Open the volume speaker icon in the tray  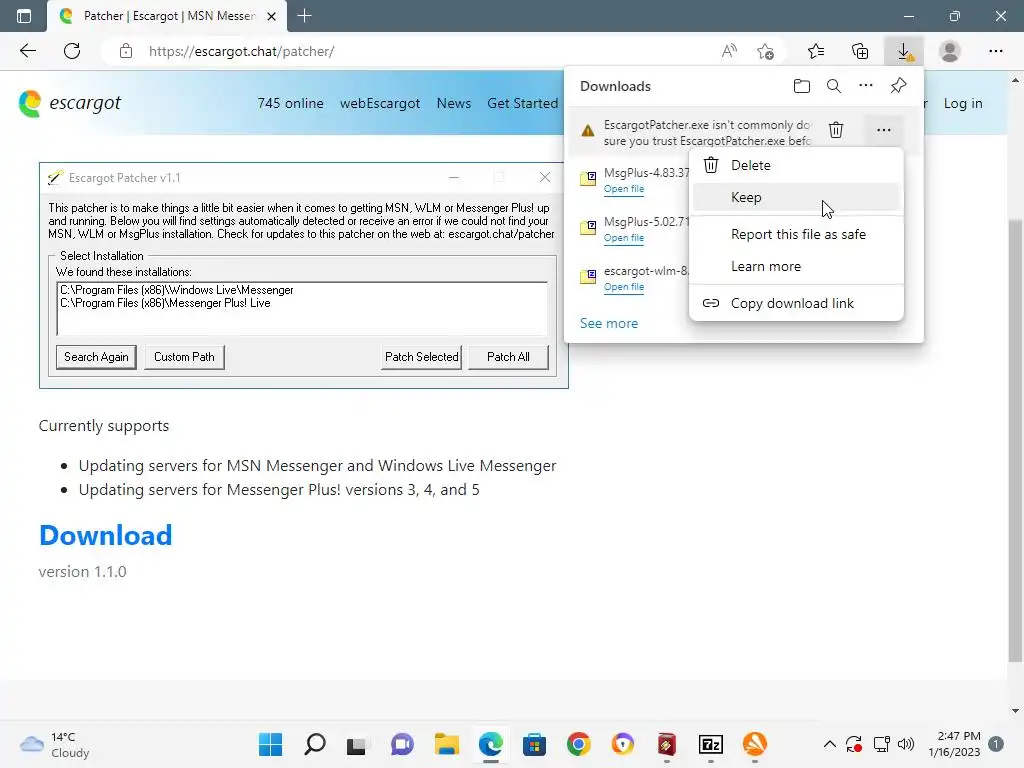tap(906, 744)
